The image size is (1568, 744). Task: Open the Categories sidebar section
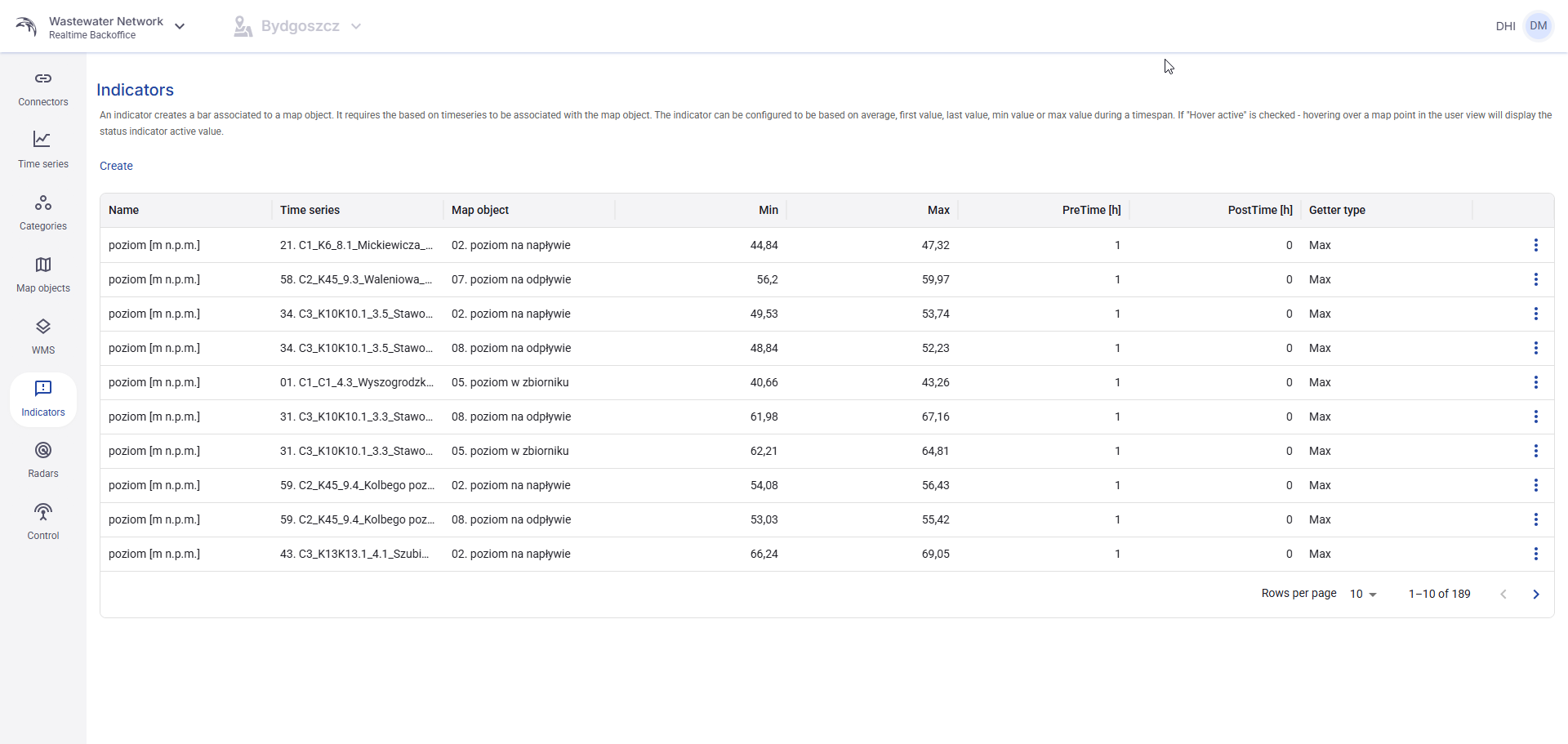click(43, 213)
